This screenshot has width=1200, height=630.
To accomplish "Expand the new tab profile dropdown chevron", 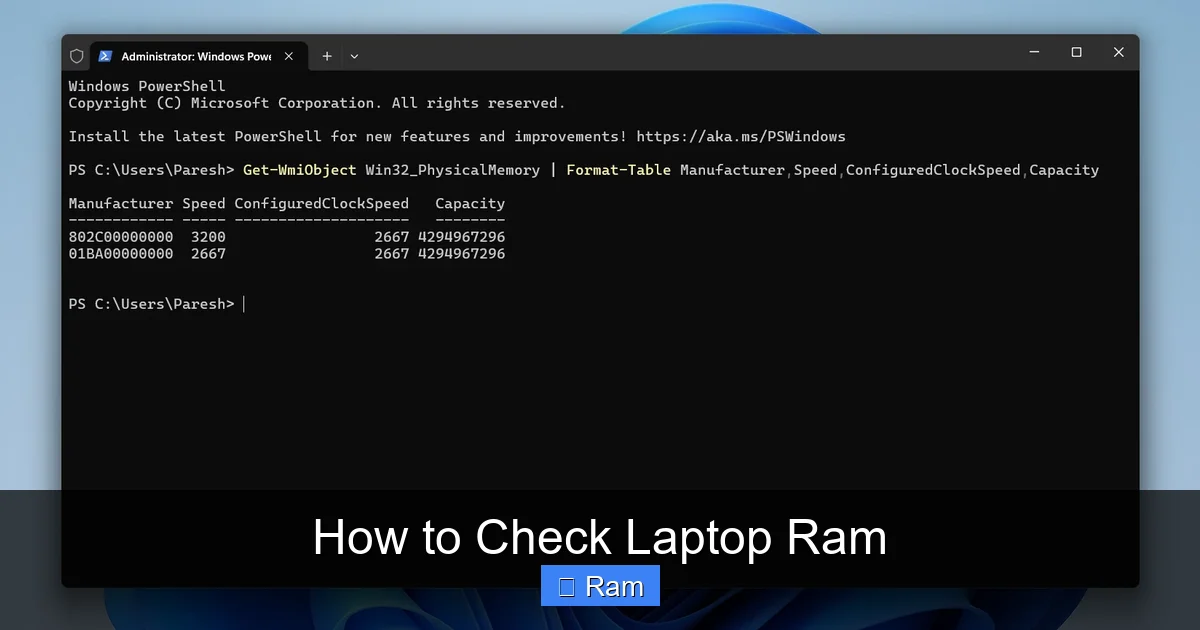I will [x=354, y=57].
